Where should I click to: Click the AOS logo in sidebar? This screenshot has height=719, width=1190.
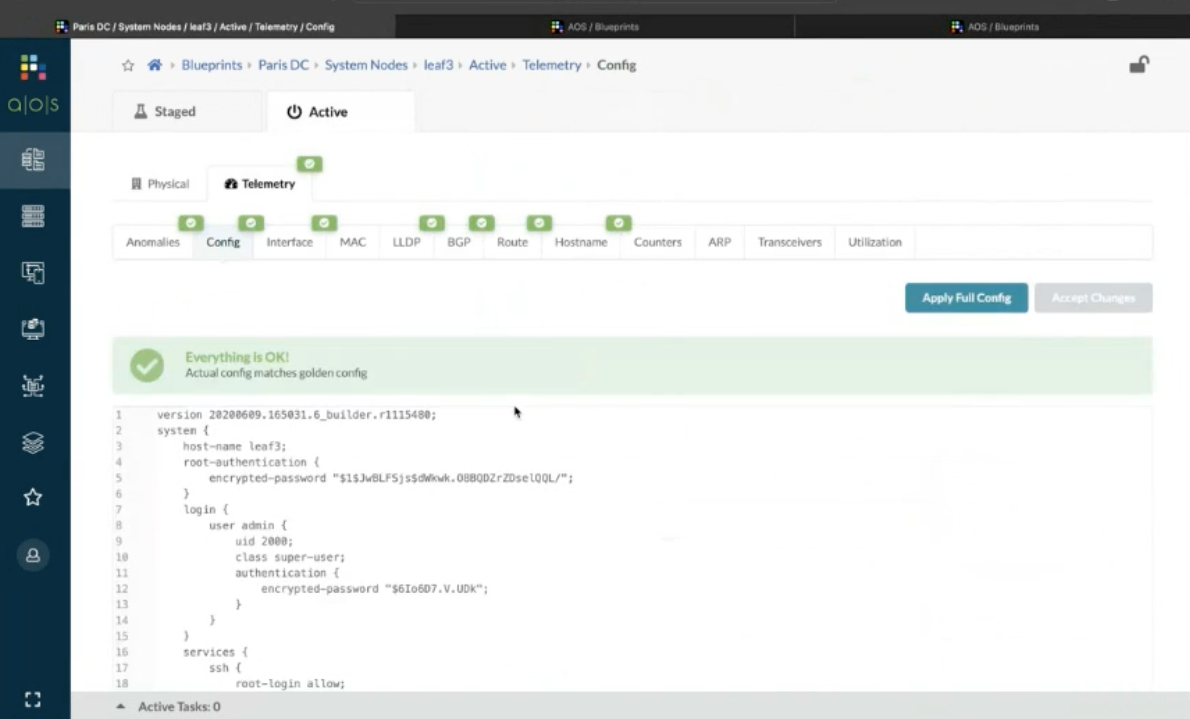tap(33, 84)
